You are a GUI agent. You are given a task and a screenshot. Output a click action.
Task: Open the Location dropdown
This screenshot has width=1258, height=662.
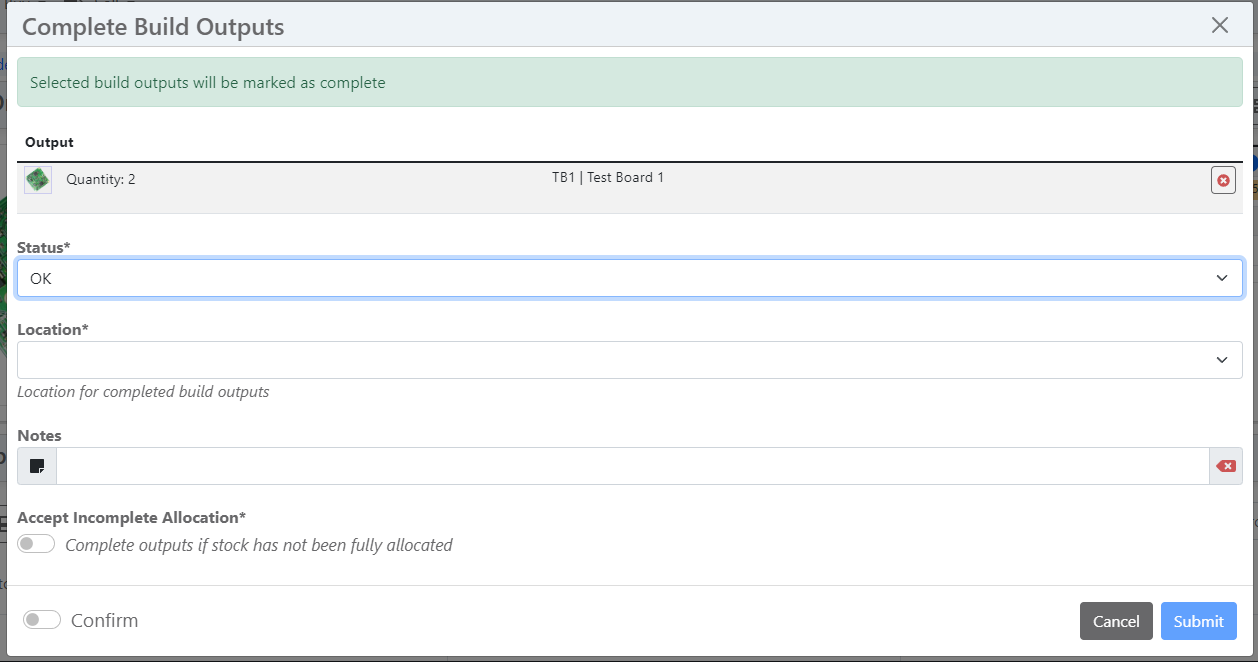pos(630,360)
